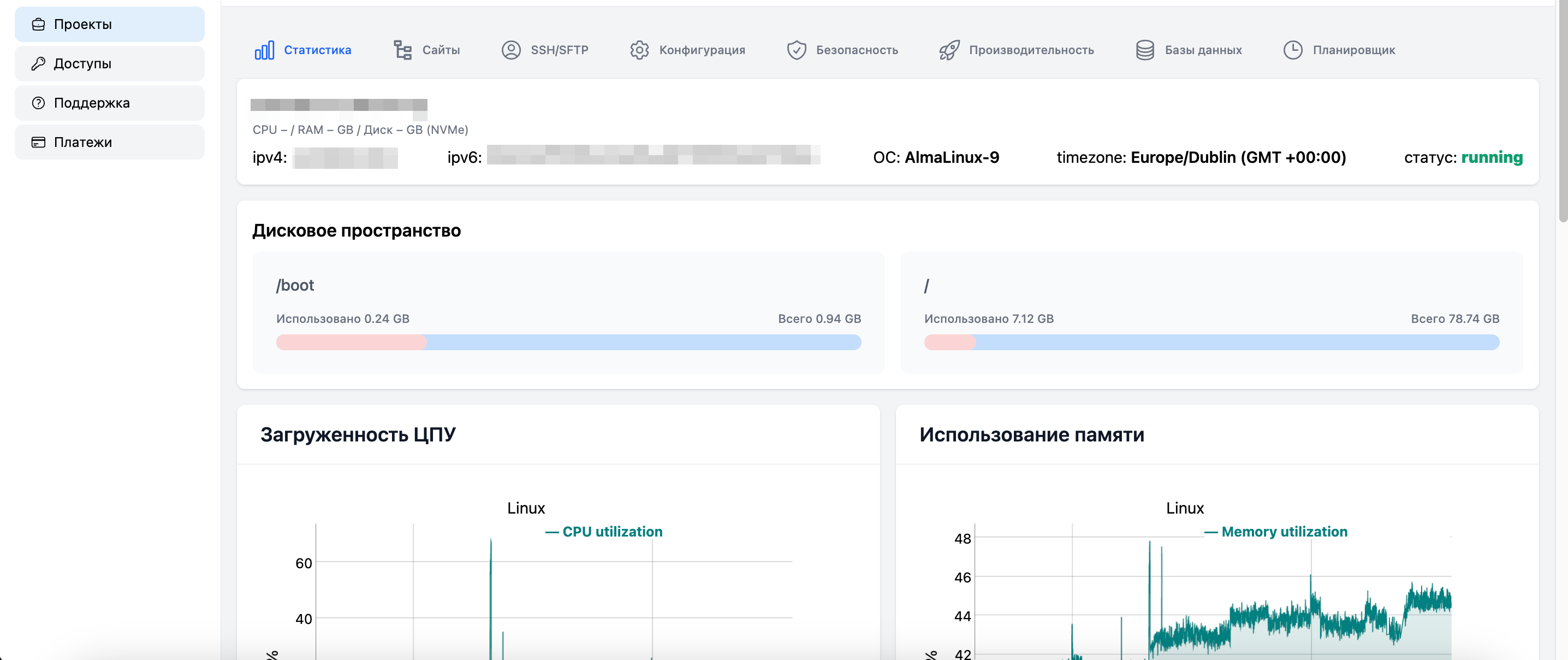This screenshot has width=1568, height=660.
Task: Click the Доступы key icon
Action: (38, 63)
